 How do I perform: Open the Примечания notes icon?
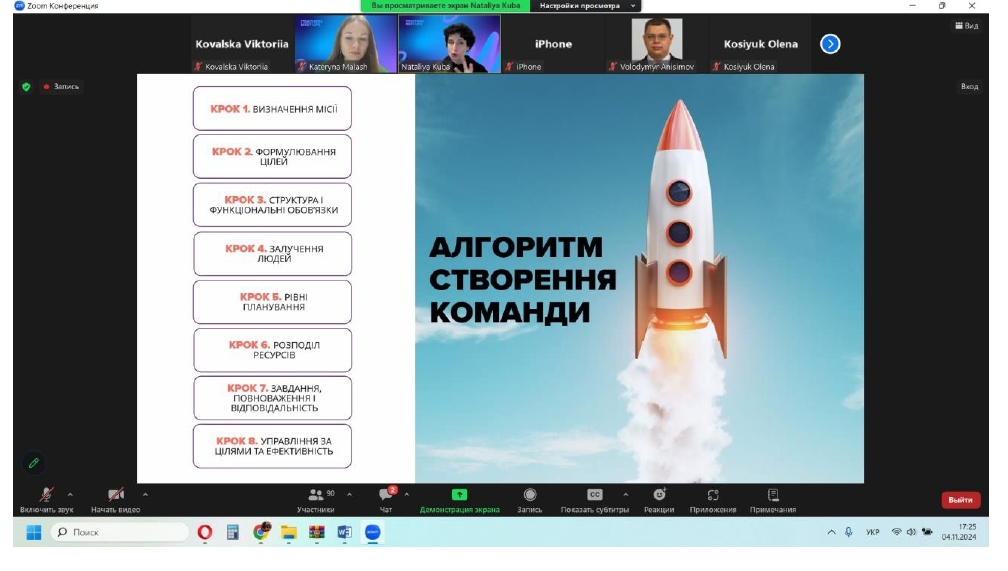coord(773,496)
